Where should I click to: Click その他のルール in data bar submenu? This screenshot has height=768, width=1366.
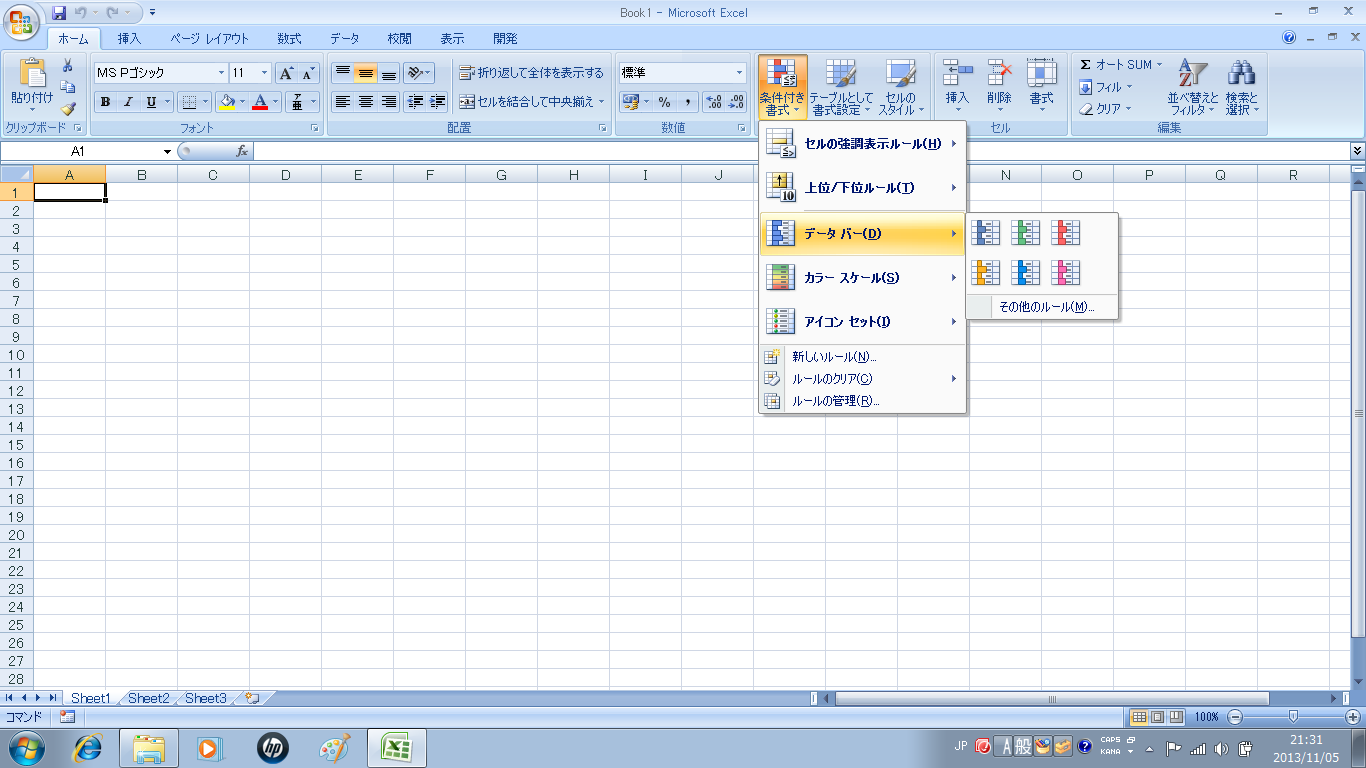pyautogui.click(x=1046, y=307)
